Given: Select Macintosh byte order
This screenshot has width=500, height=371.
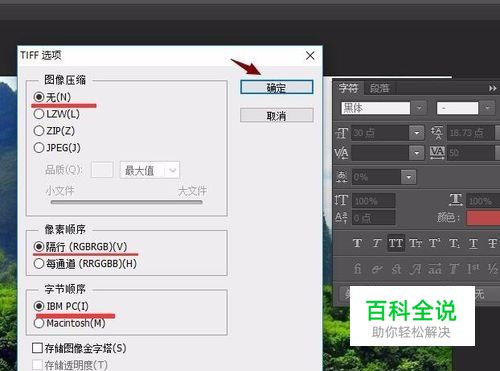Looking at the screenshot, I should [x=69, y=323].
